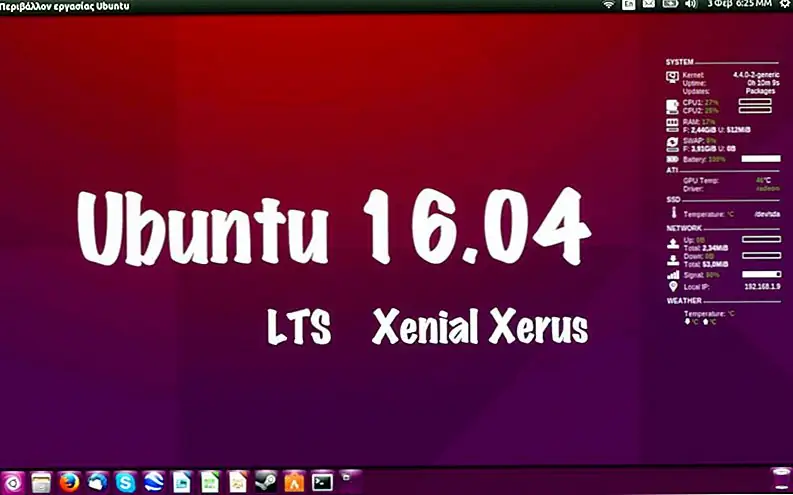This screenshot has width=793, height=495.
Task: Open Thunderbird mail from the dock
Action: (x=97, y=482)
